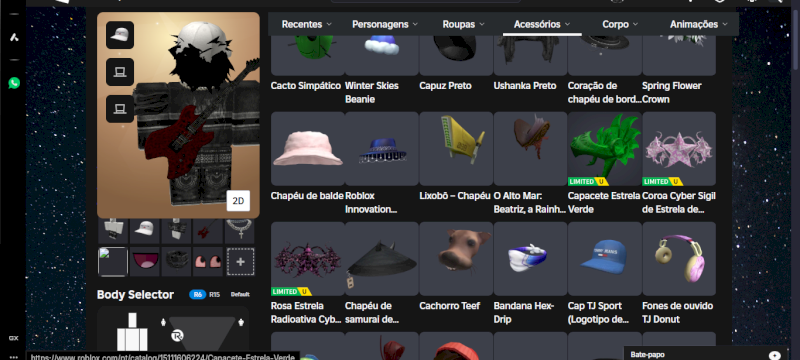Switch body type to R15
The width and height of the screenshot is (800, 360).
pyautogui.click(x=215, y=295)
